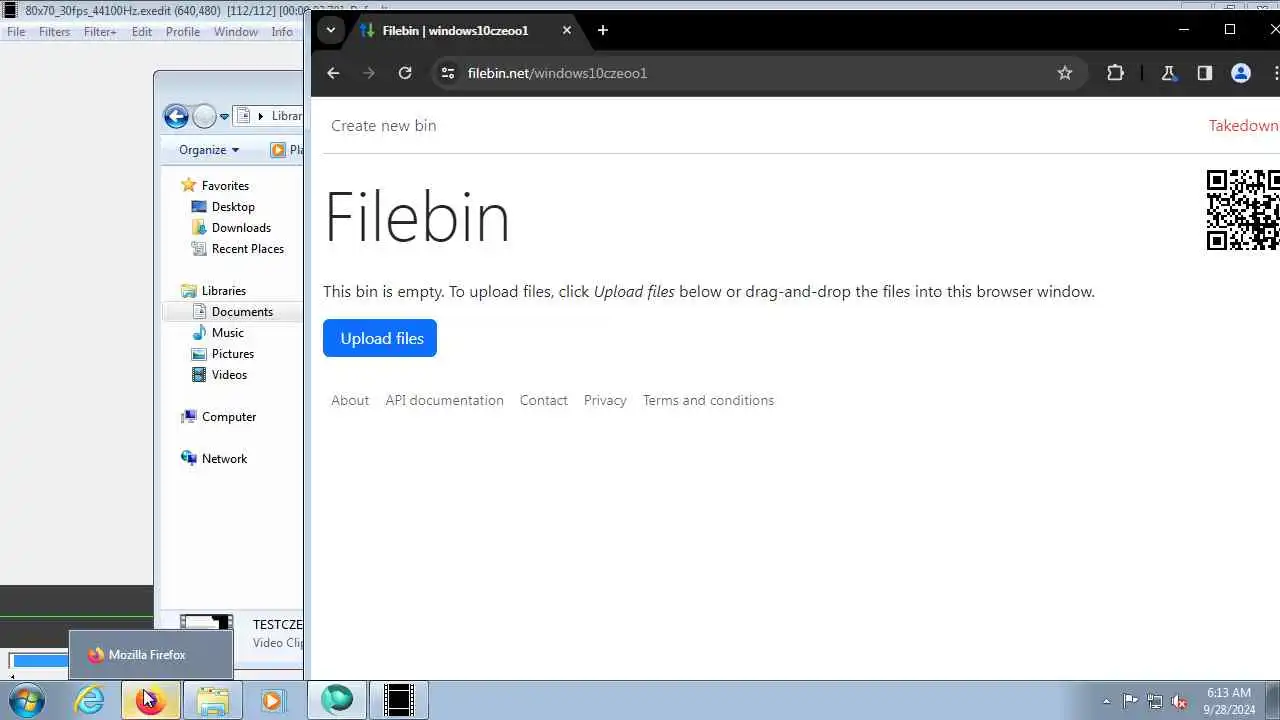This screenshot has height=720, width=1280.
Task: Click Firefox taskbar icon
Action: tap(150, 700)
